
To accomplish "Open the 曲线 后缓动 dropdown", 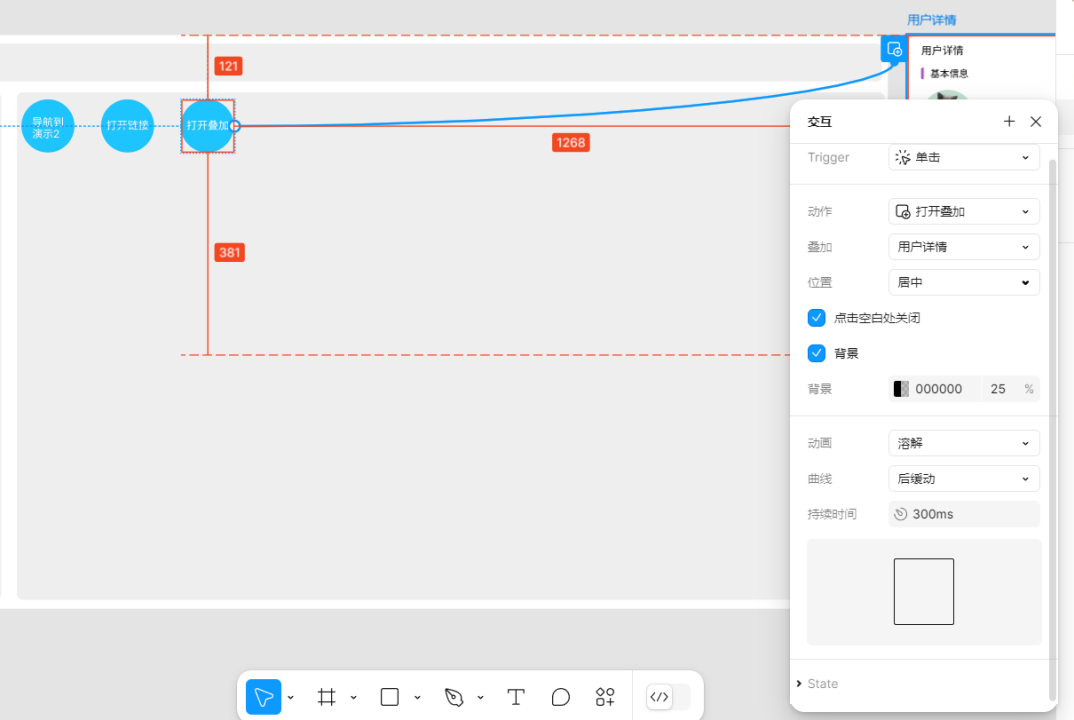I will (x=964, y=479).
